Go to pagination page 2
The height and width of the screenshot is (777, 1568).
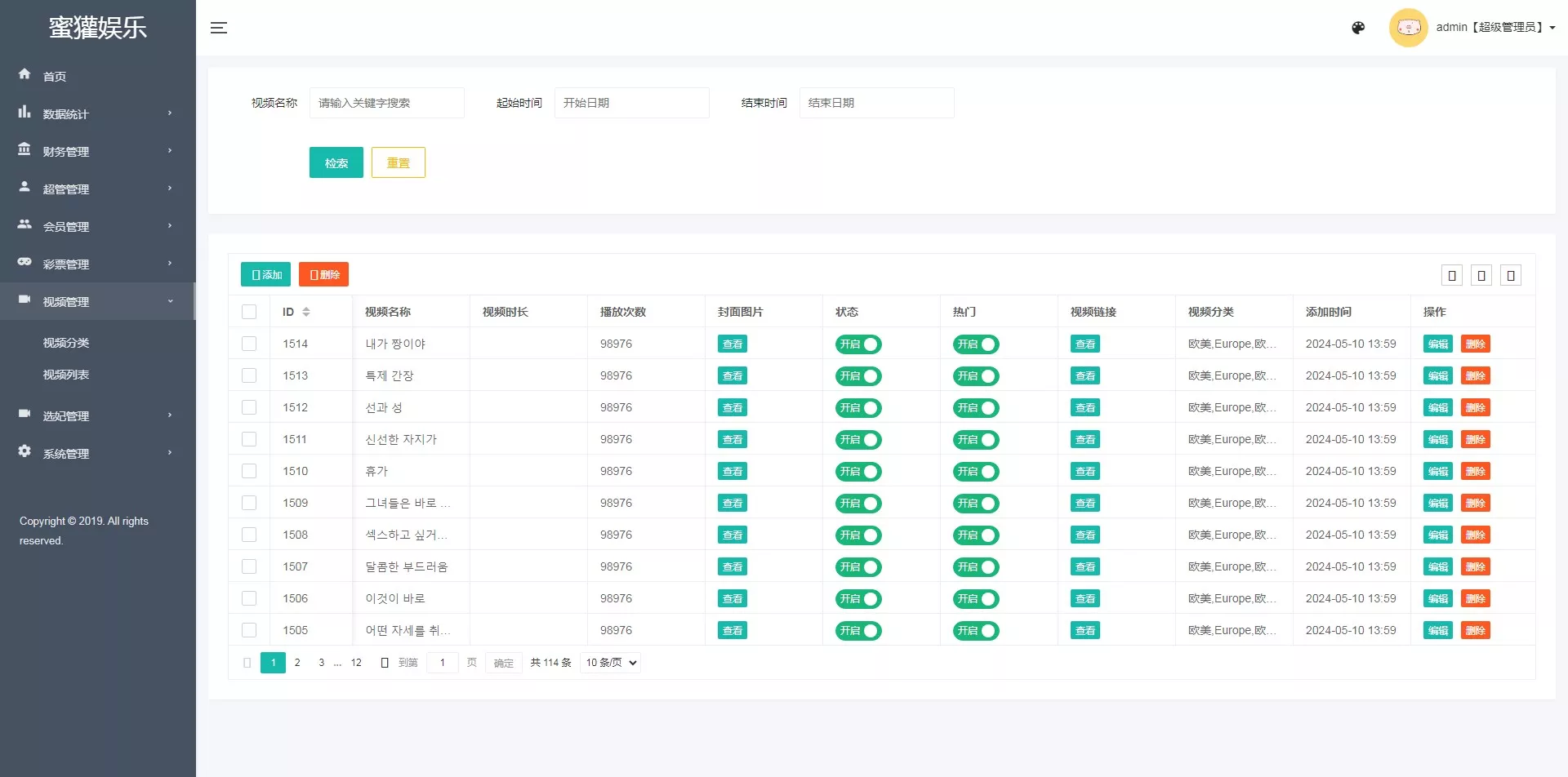click(x=297, y=663)
